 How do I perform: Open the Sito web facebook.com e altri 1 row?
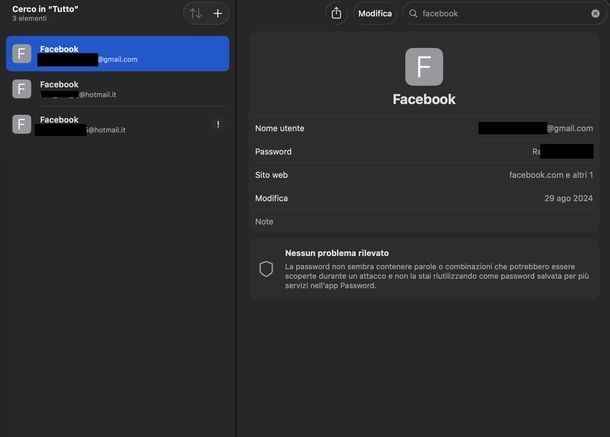424,175
